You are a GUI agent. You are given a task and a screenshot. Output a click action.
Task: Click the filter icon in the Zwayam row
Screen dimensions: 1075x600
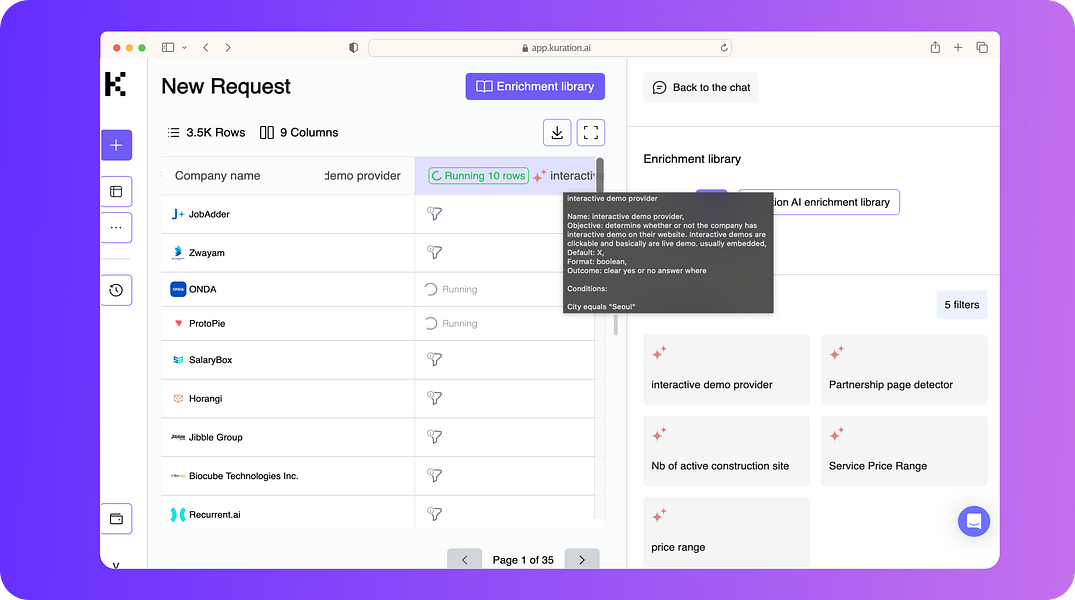pyautogui.click(x=434, y=252)
